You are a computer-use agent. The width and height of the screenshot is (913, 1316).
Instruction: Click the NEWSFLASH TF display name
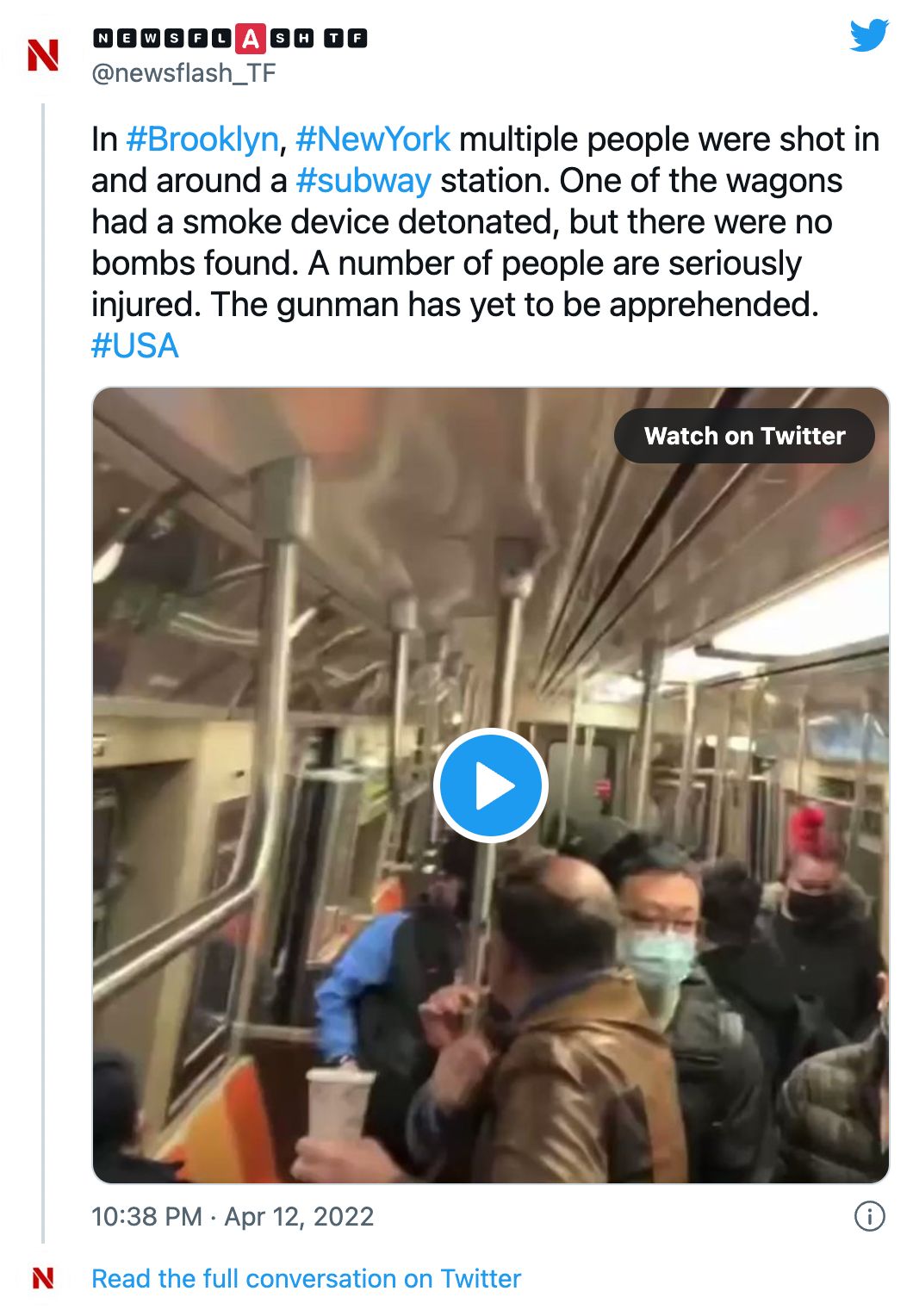pyautogui.click(x=230, y=39)
